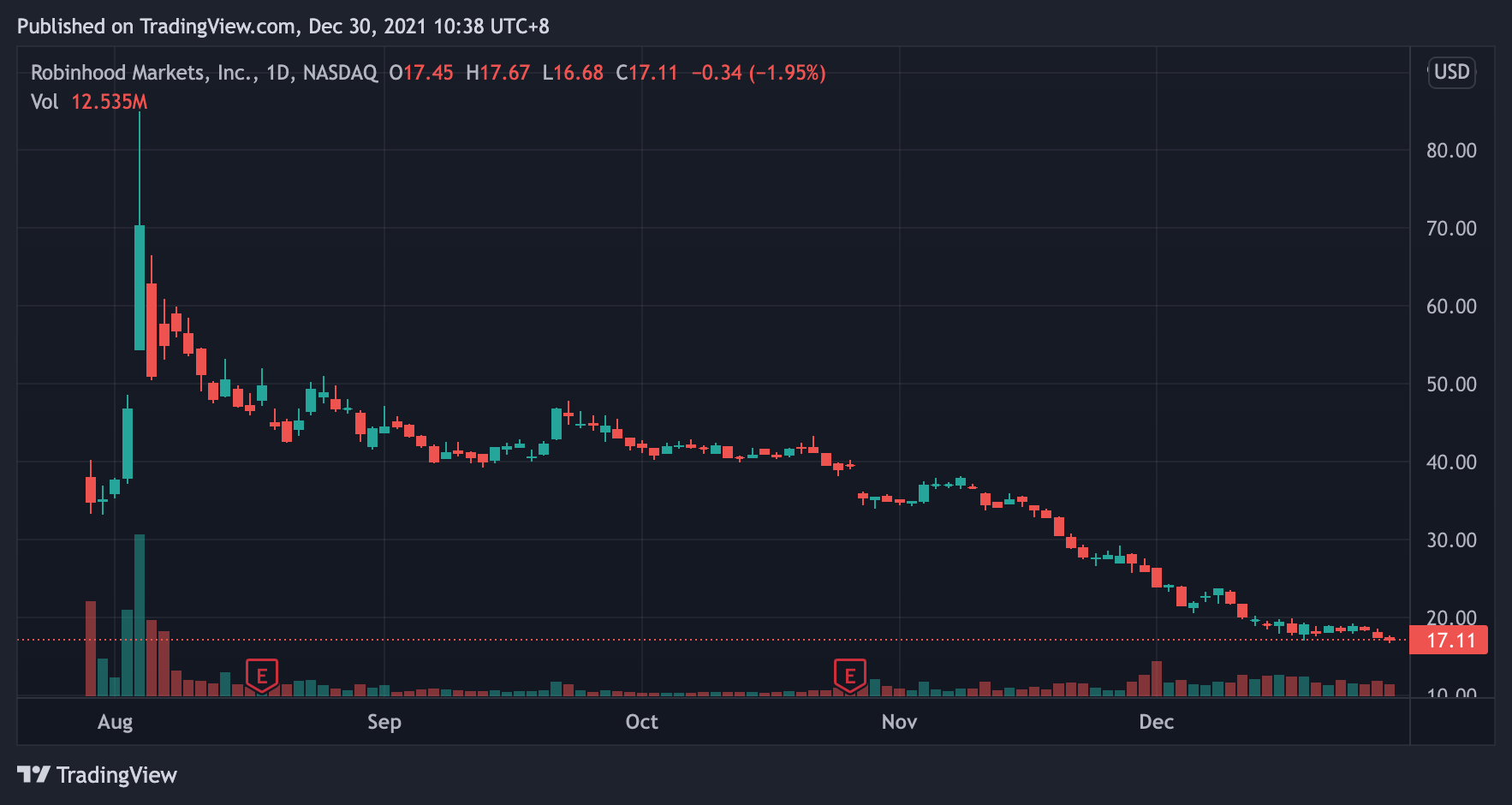Click the Nov label on time axis

pyautogui.click(x=899, y=722)
